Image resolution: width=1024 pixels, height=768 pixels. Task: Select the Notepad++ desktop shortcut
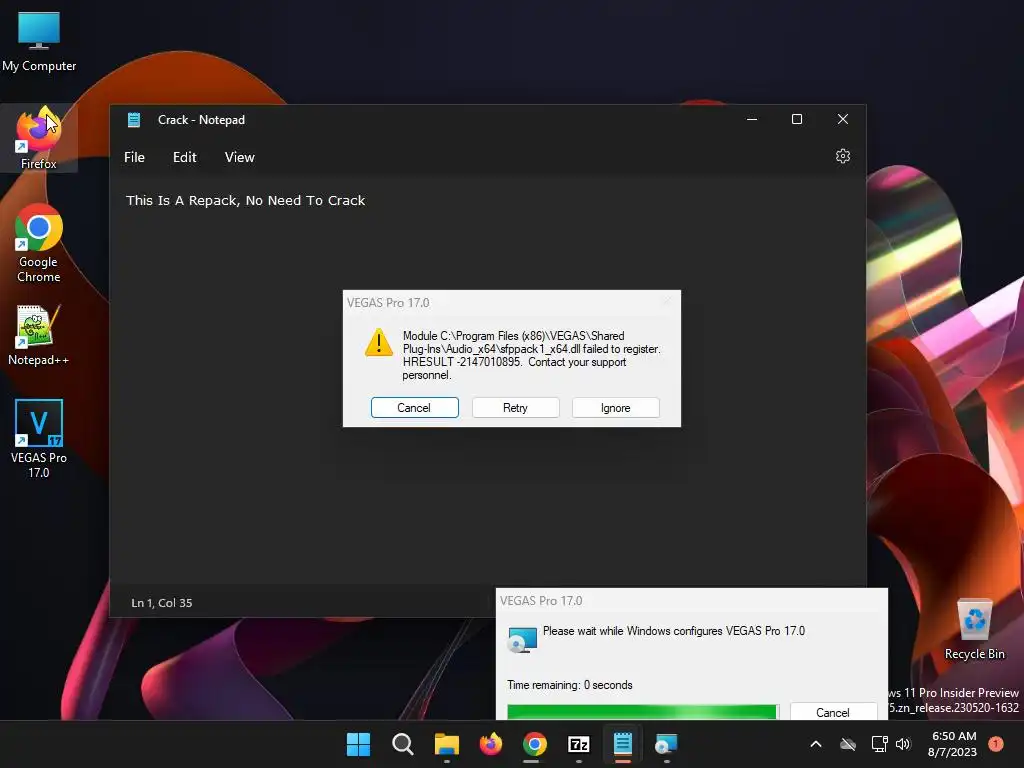[39, 335]
